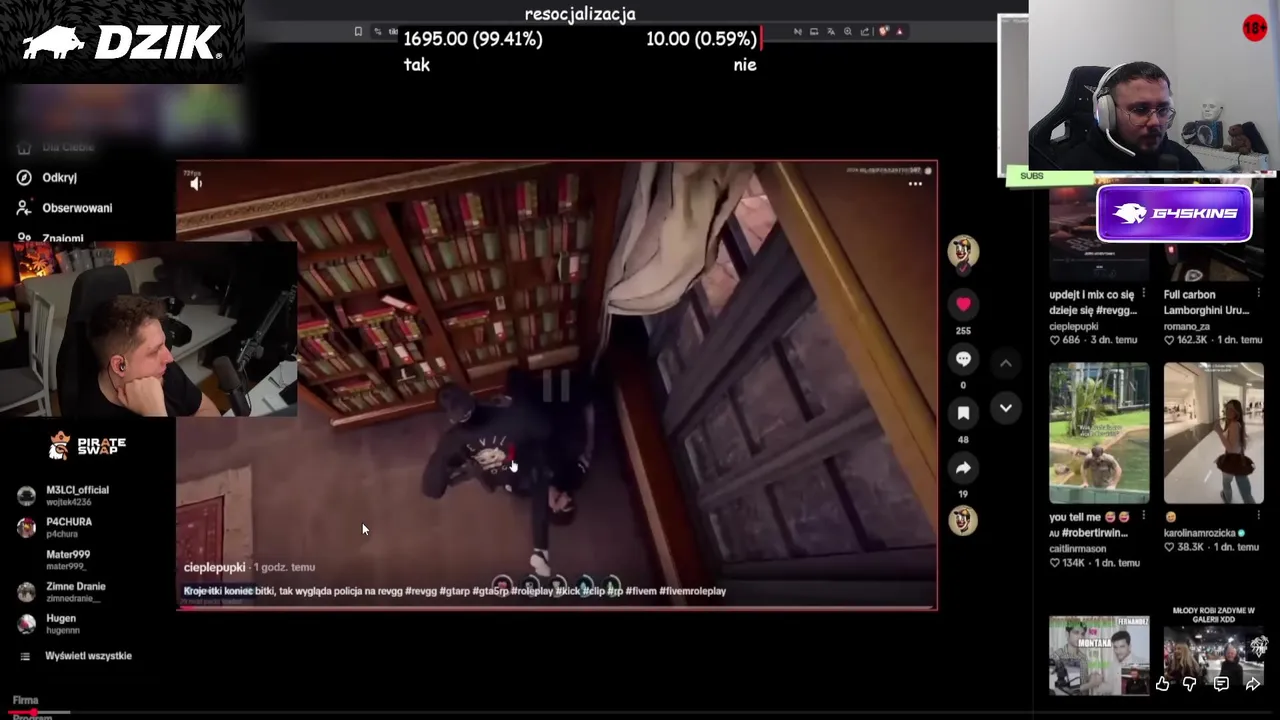The height and width of the screenshot is (720, 1280).
Task: Click the Zimne Dranie profile avatar
Action: pos(26,592)
